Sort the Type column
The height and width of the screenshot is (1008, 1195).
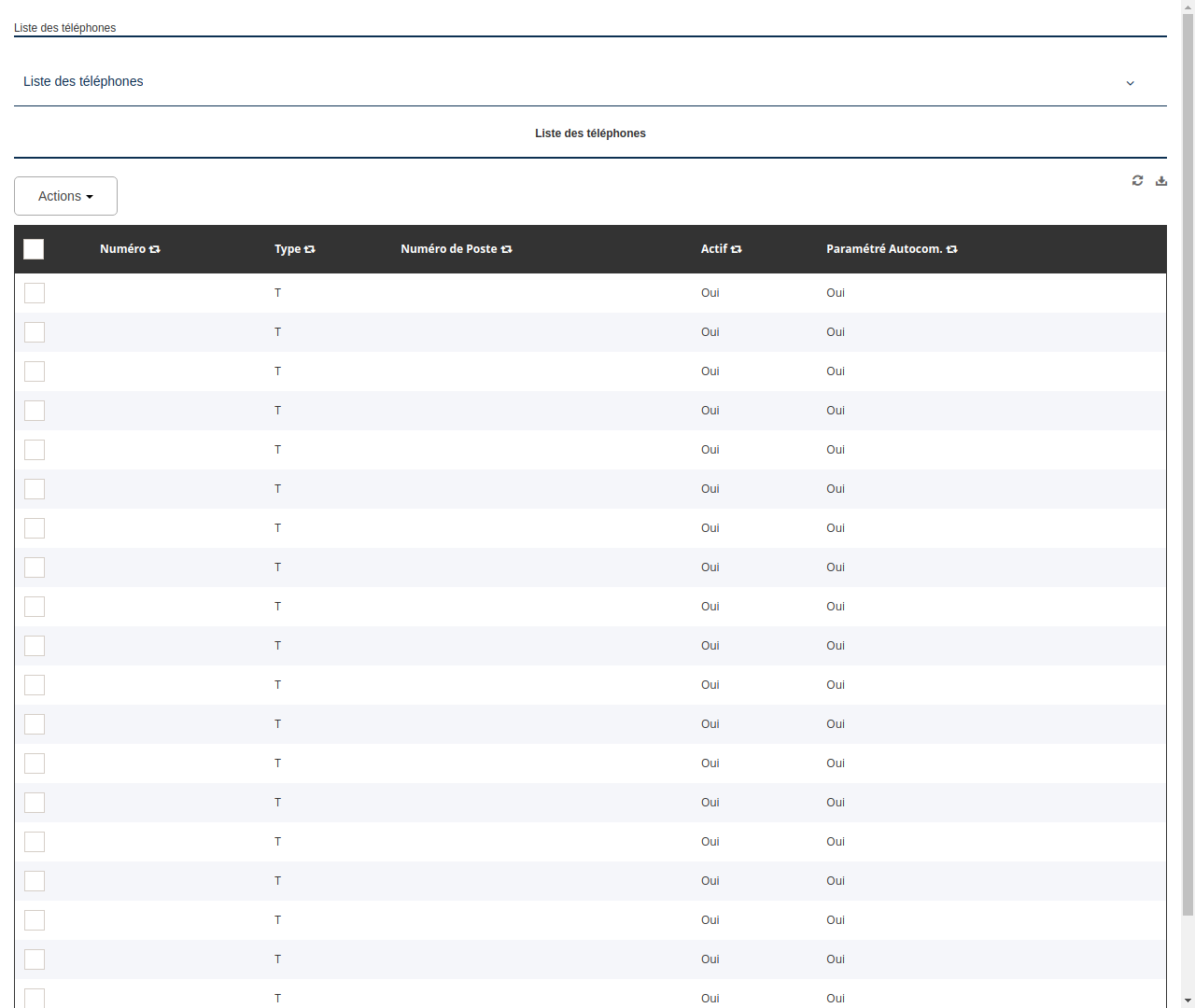(x=309, y=249)
